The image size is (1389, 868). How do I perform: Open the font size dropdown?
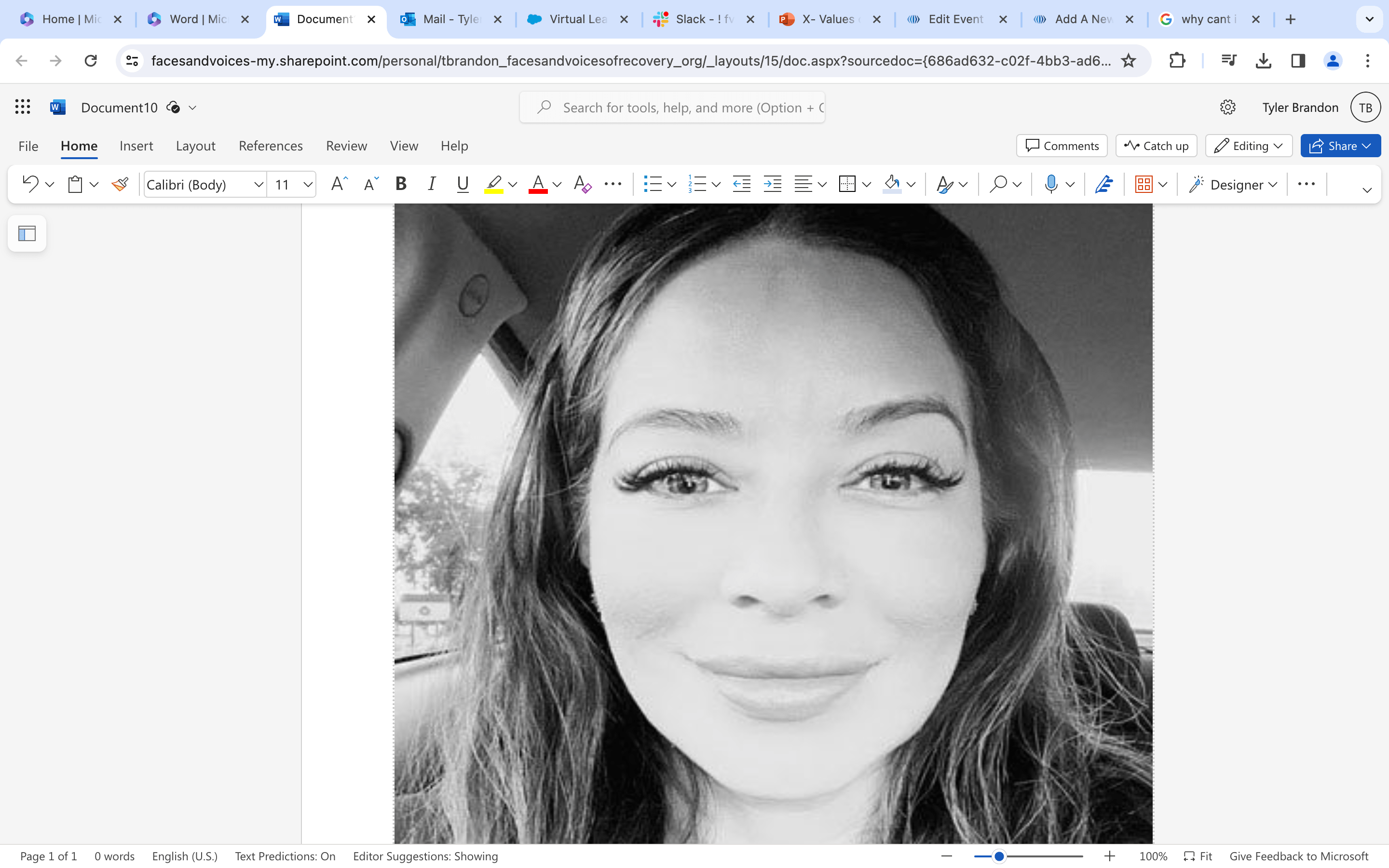(x=308, y=184)
